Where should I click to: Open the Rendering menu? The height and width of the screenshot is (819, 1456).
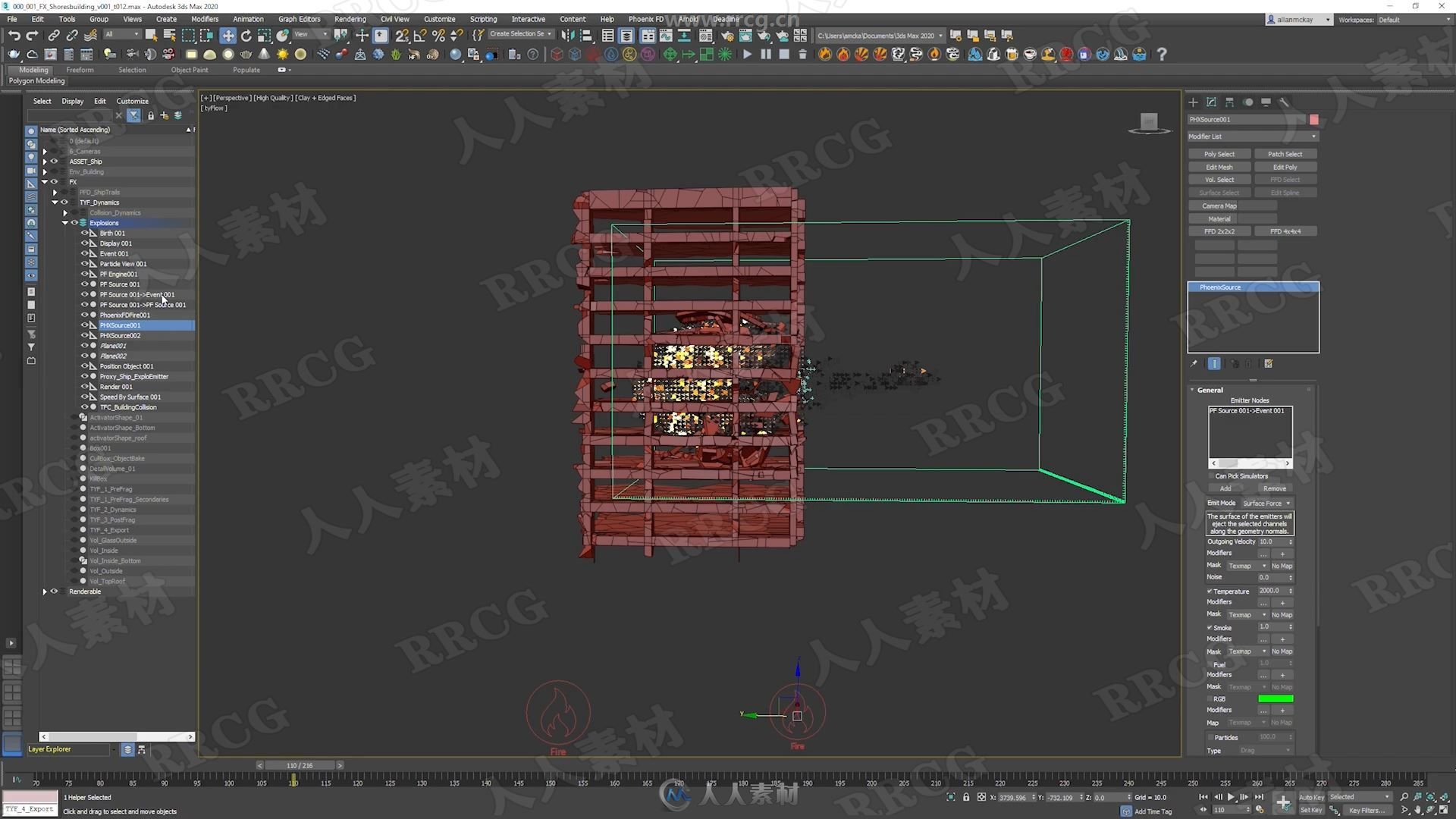(350, 19)
